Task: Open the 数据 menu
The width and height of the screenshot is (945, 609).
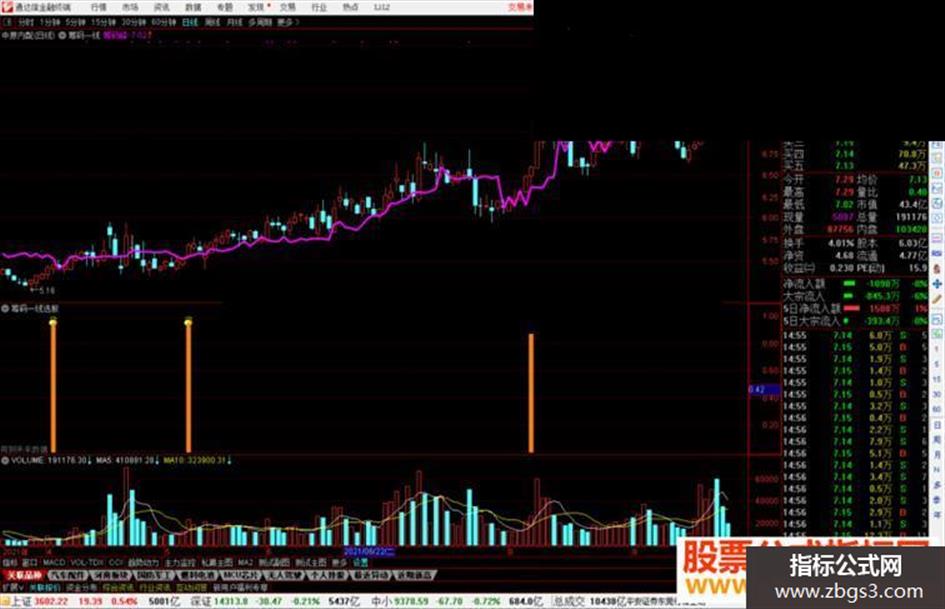Action: (193, 7)
